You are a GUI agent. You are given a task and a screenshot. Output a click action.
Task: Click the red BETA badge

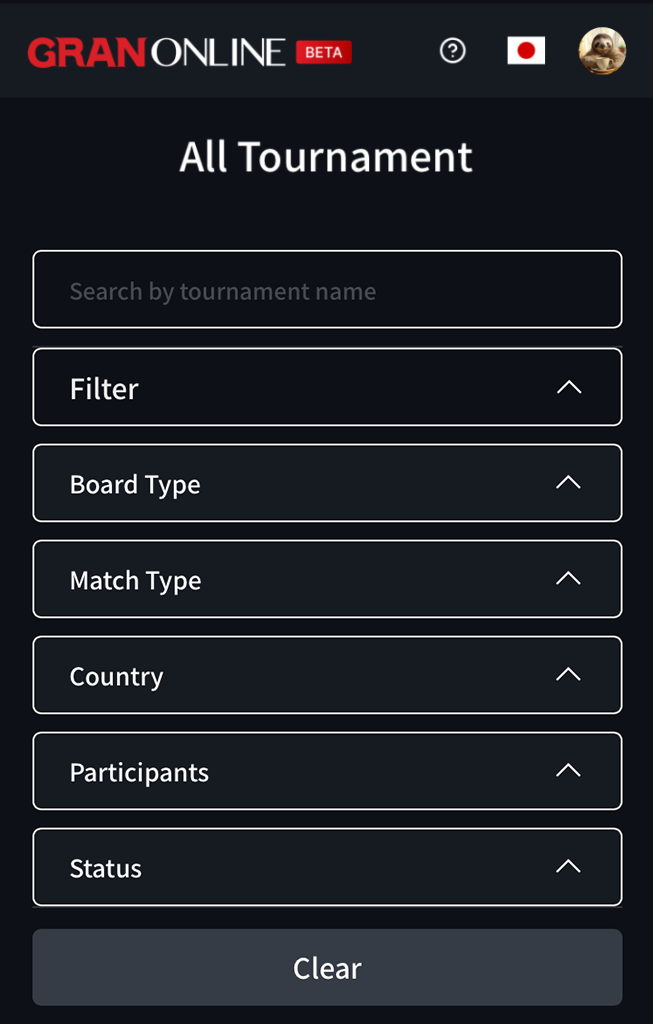pos(324,52)
